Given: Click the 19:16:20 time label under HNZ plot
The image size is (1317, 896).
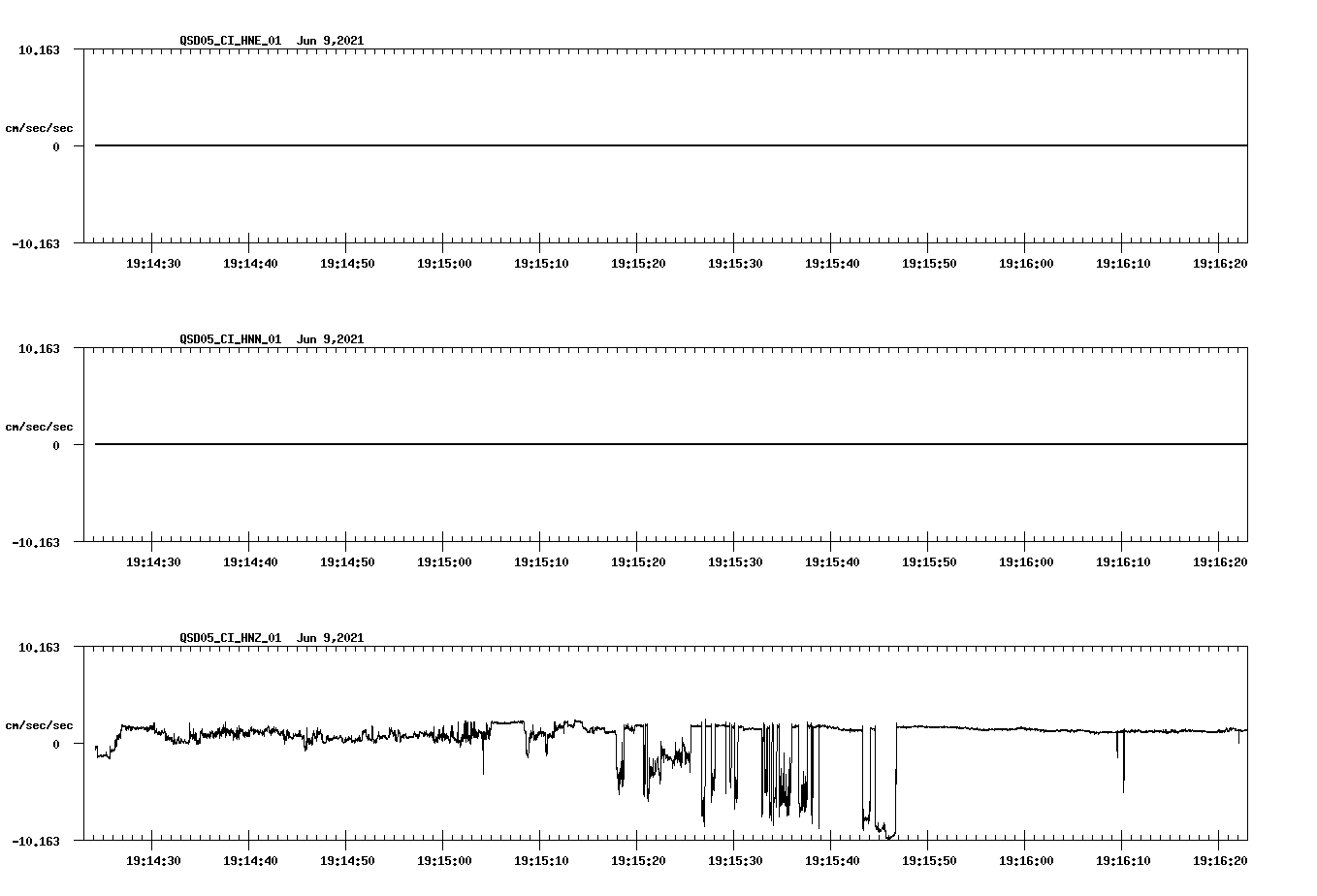Looking at the screenshot, I should pyautogui.click(x=1220, y=861).
